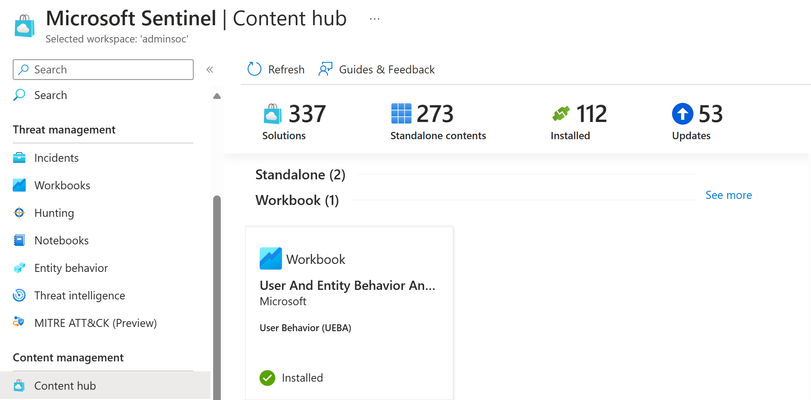Image resolution: width=811 pixels, height=400 pixels.
Task: Click the Workbook card chart icon
Action: [x=271, y=259]
